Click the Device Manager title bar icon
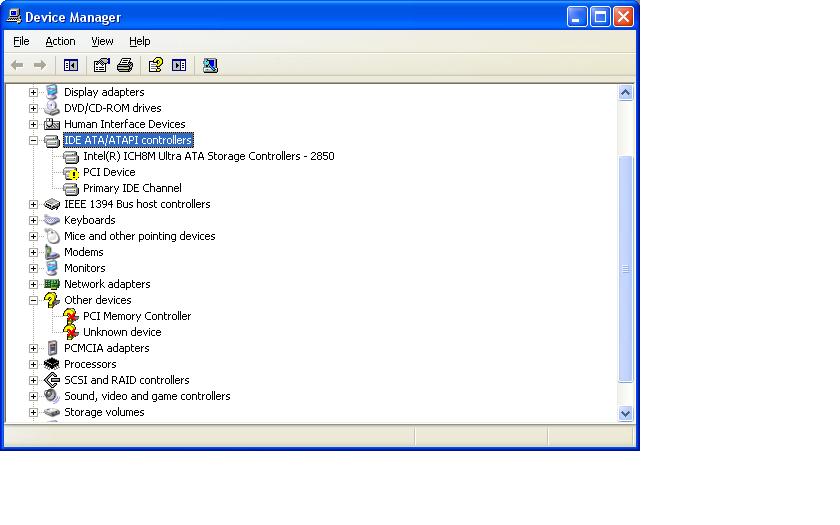 [14, 17]
